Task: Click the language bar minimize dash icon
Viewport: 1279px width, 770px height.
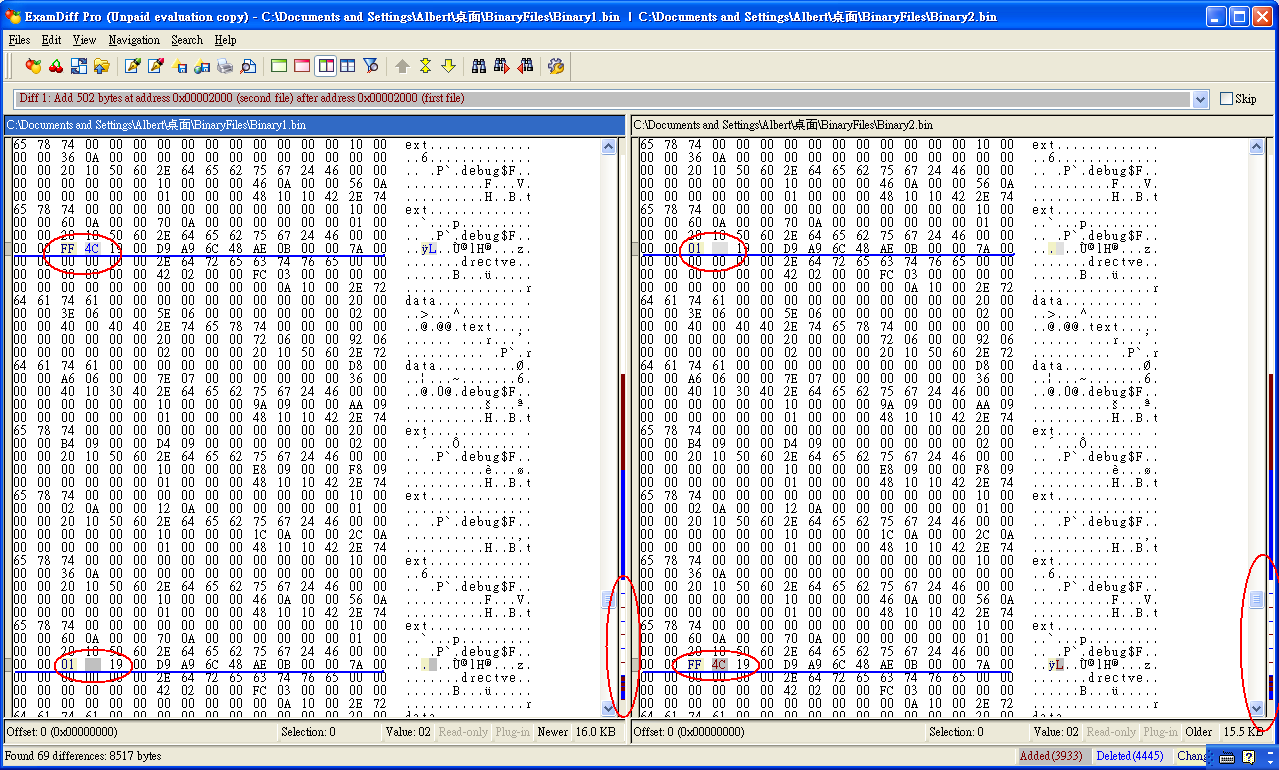Action: (x=1270, y=752)
